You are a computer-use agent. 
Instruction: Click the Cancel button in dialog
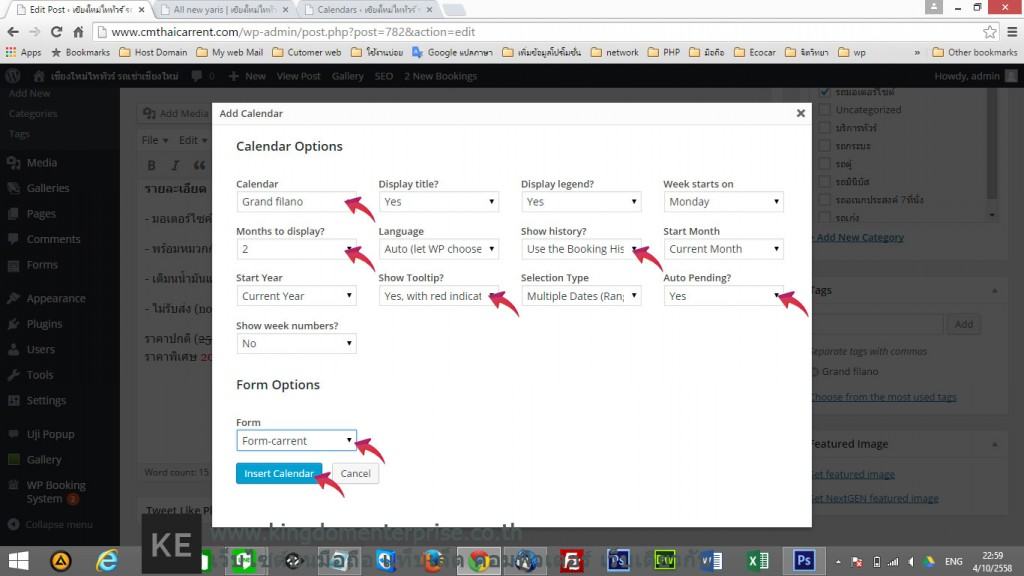(355, 474)
